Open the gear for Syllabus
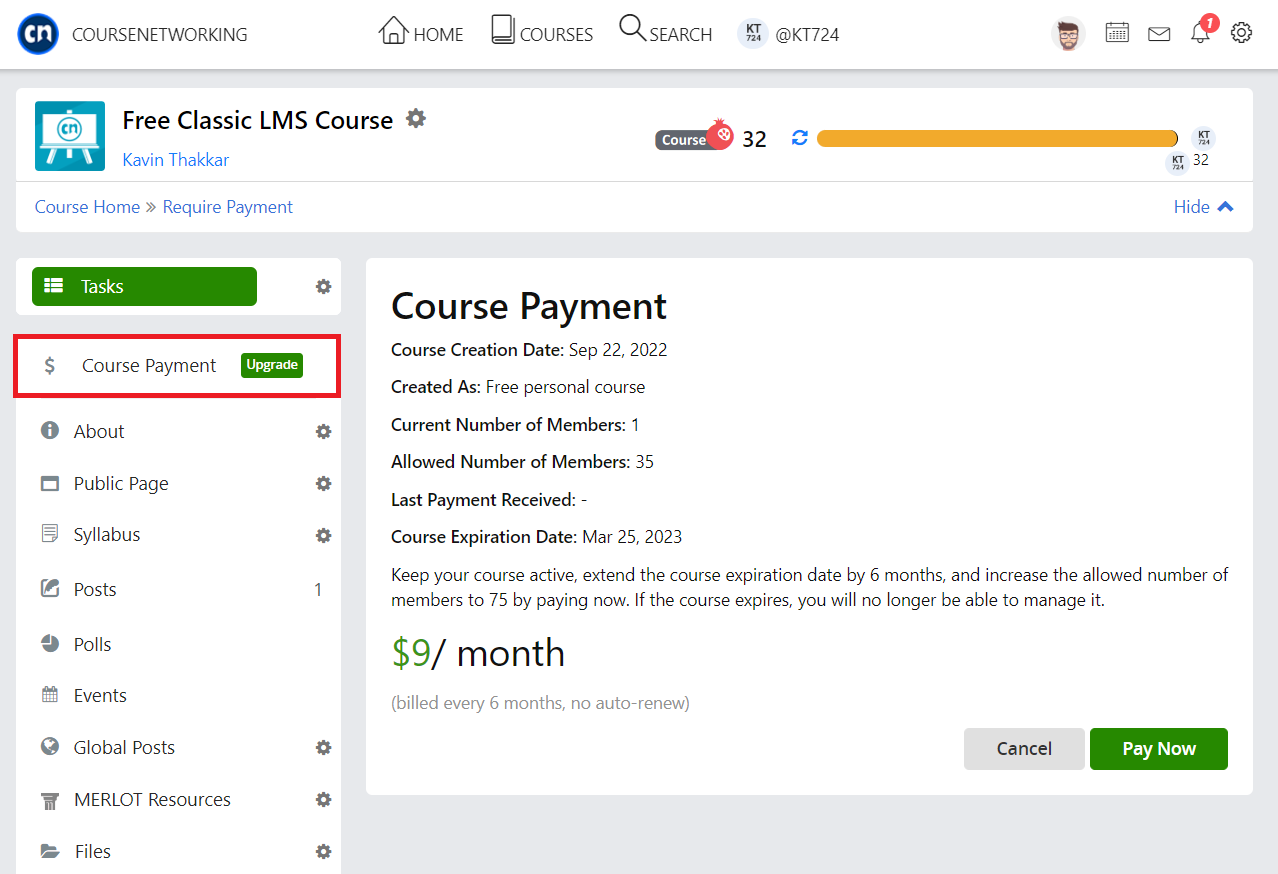The image size is (1278, 874). click(323, 536)
